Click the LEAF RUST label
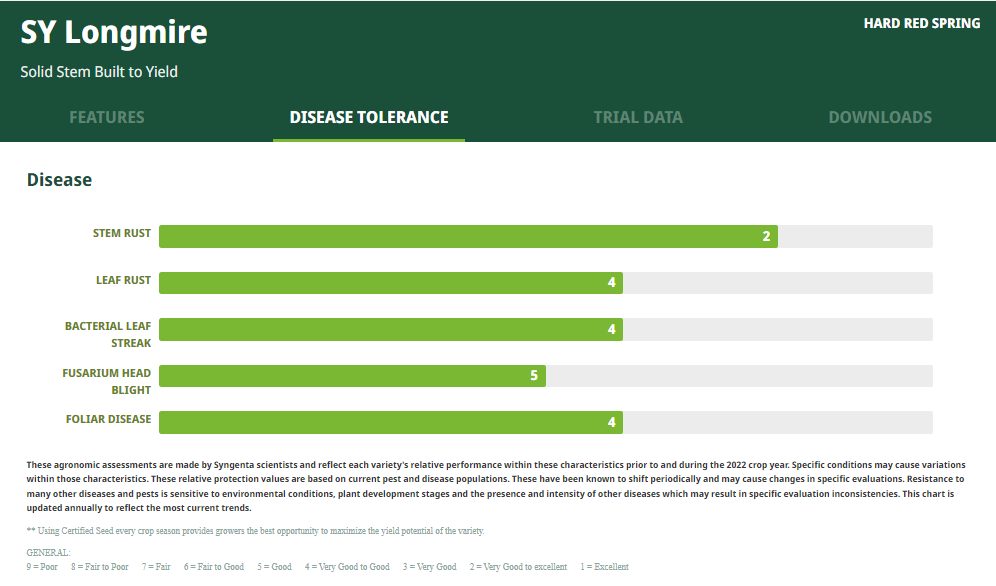The image size is (996, 586). (123, 280)
